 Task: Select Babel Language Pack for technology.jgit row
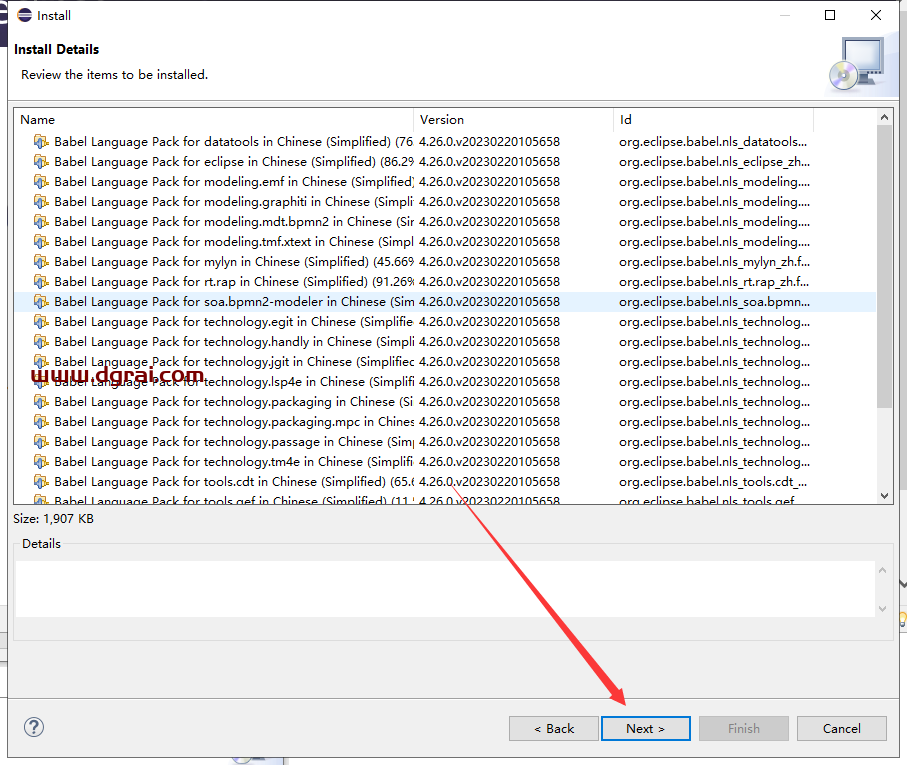pos(445,361)
